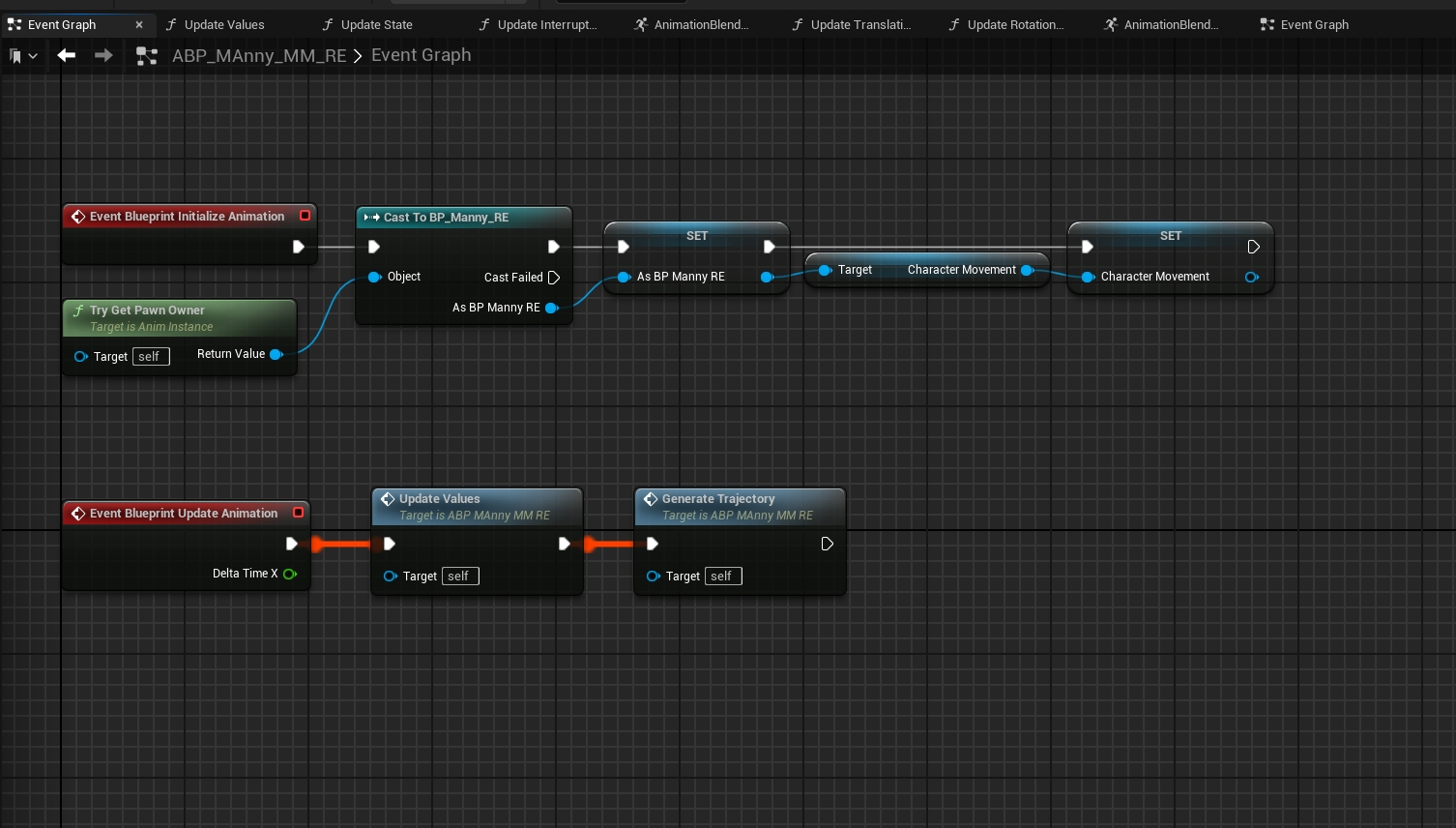Click the self field on Update Values node
The image size is (1456, 828).
[x=460, y=577]
